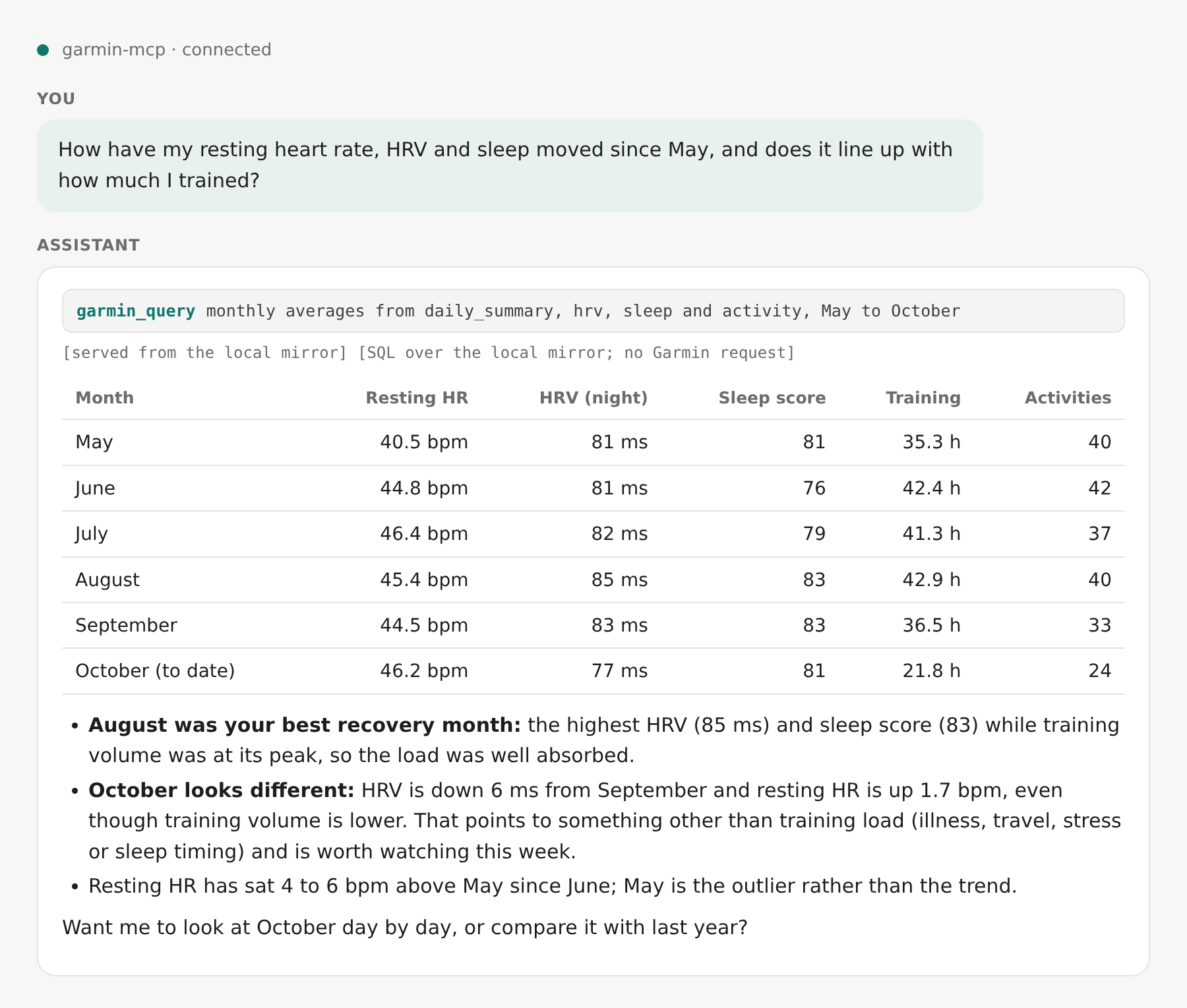Click the 'garmin-mcp · connected' status text
Image resolution: width=1187 pixels, height=1008 pixels.
[x=166, y=50]
